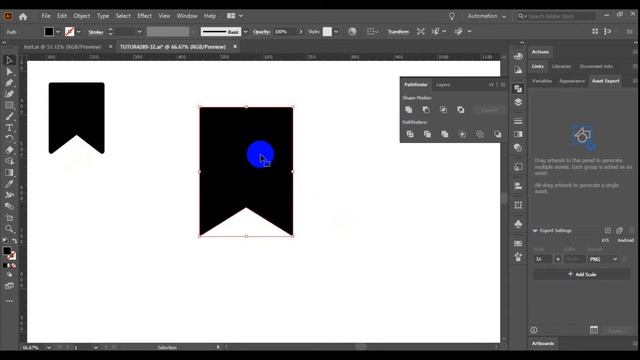The height and width of the screenshot is (360, 640).
Task: Click the Outline pathfinder icon
Action: 480,134
